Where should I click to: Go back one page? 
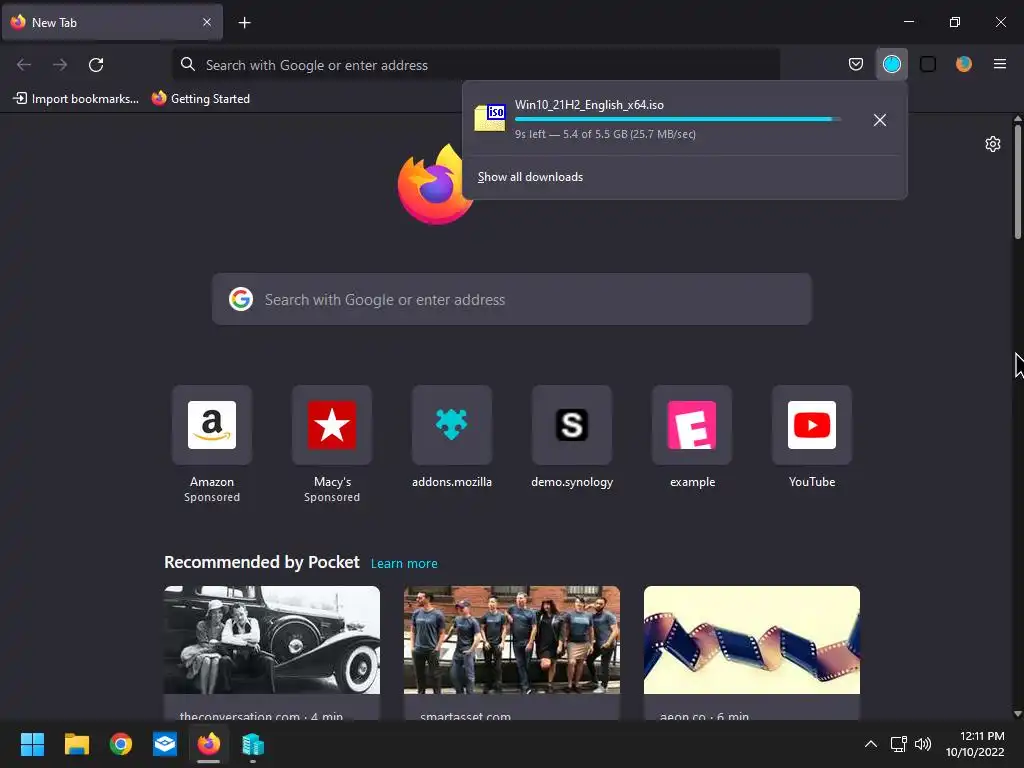pyautogui.click(x=24, y=65)
